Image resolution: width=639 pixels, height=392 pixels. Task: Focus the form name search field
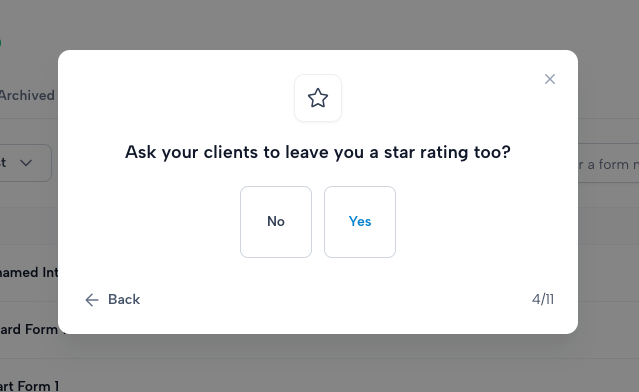click(x=608, y=163)
